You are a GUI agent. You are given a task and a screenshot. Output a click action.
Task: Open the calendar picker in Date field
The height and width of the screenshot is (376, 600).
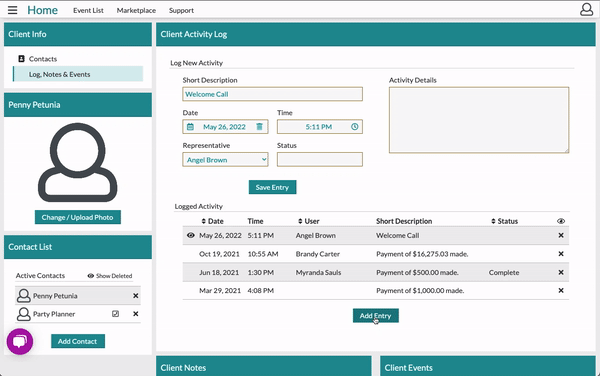point(190,127)
